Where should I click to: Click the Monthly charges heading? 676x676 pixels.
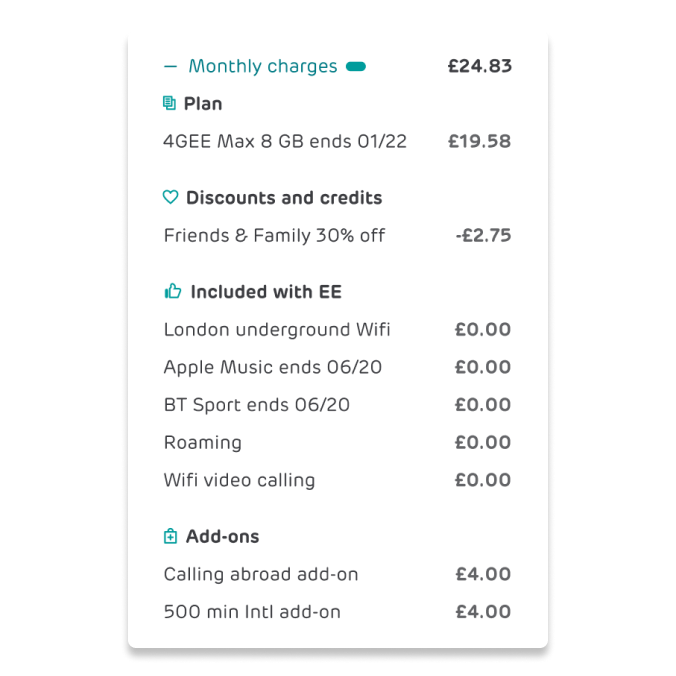(x=263, y=66)
